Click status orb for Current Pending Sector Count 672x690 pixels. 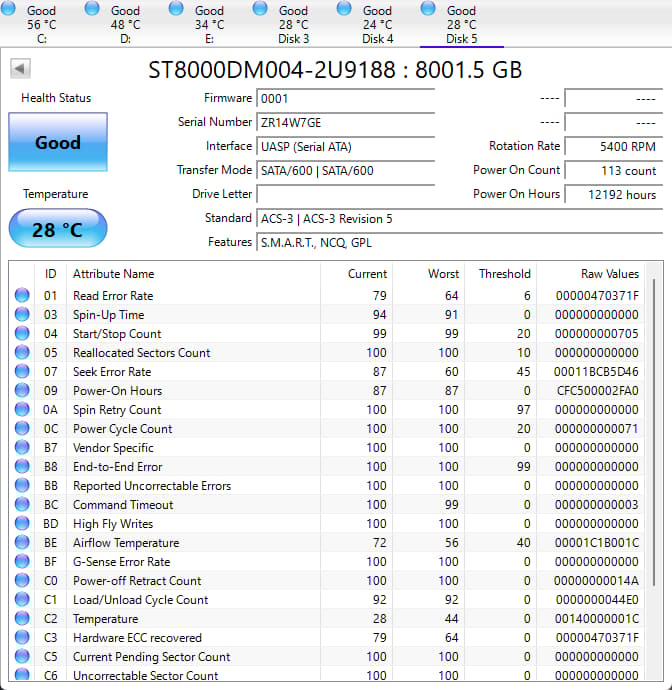coord(22,656)
